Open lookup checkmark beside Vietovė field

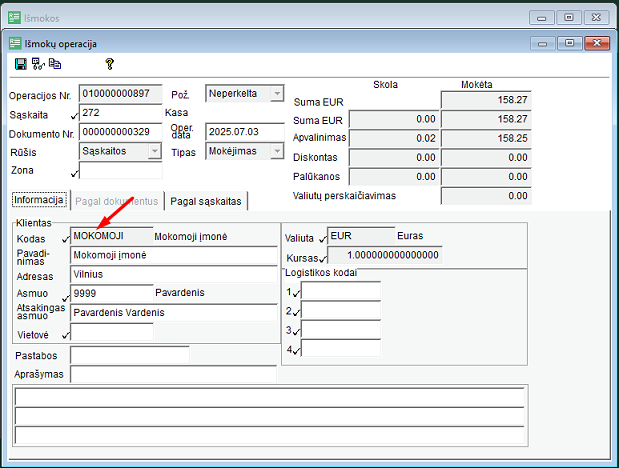[x=66, y=335]
